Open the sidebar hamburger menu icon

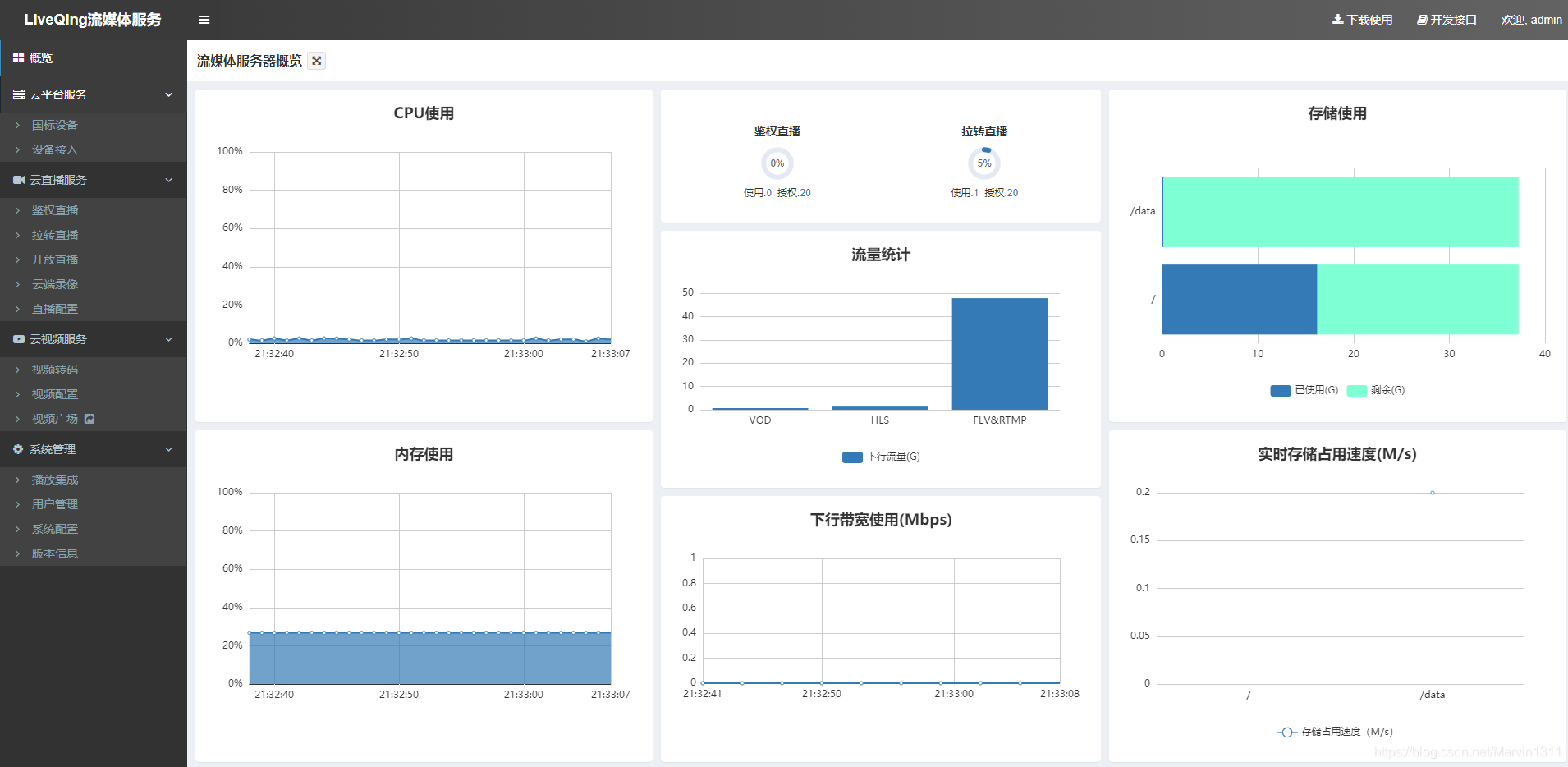(x=204, y=19)
